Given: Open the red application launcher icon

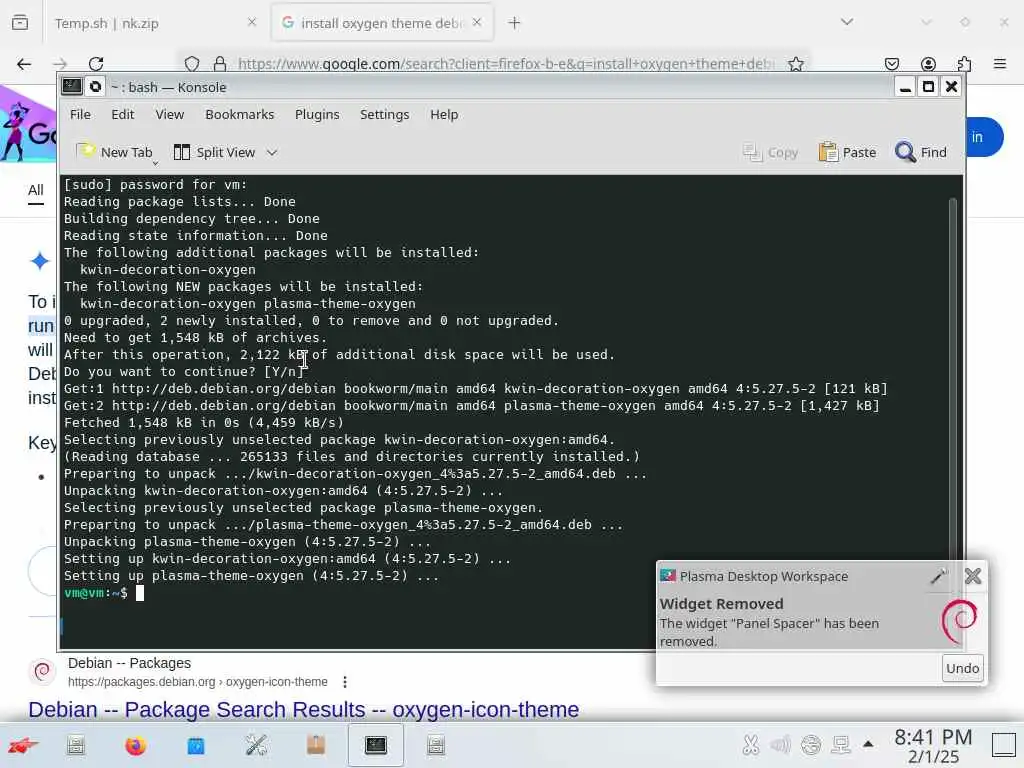Looking at the screenshot, I should point(23,745).
